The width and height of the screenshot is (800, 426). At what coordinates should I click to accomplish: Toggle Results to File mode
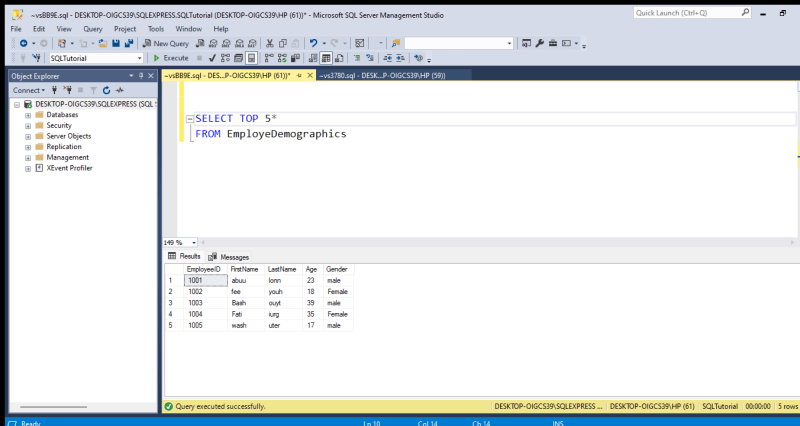tap(339, 58)
